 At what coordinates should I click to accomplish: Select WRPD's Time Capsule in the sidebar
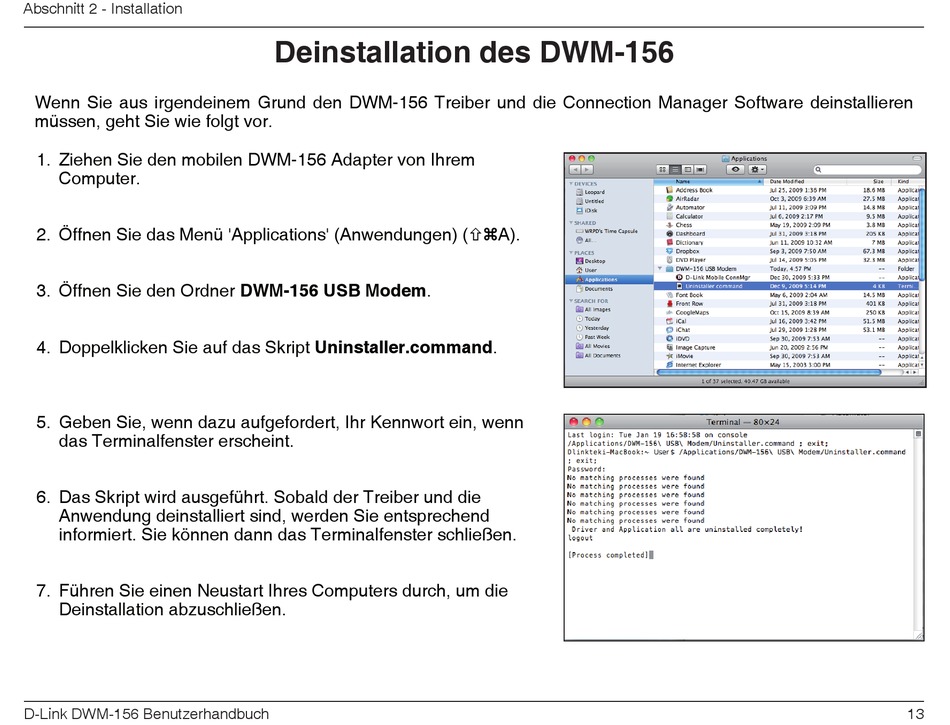point(606,231)
